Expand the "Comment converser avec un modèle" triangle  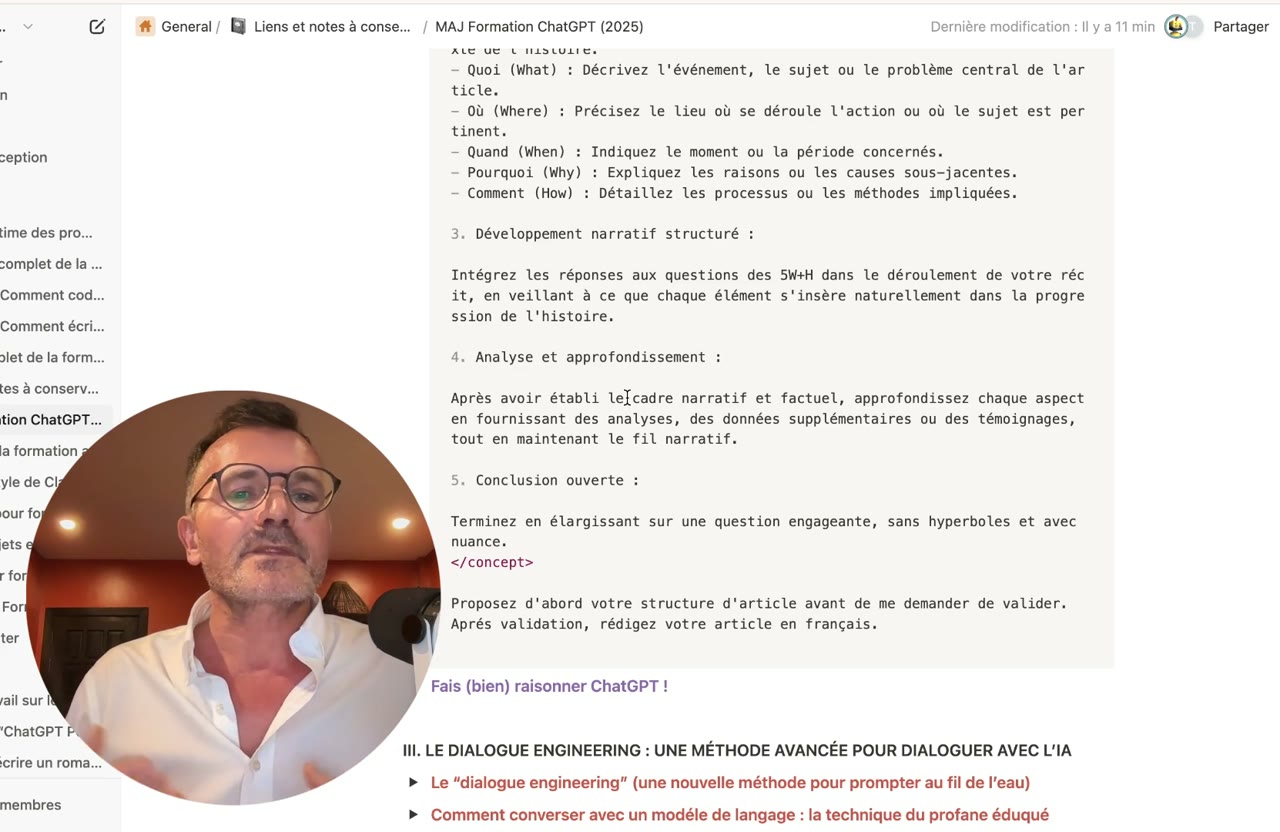coord(413,815)
